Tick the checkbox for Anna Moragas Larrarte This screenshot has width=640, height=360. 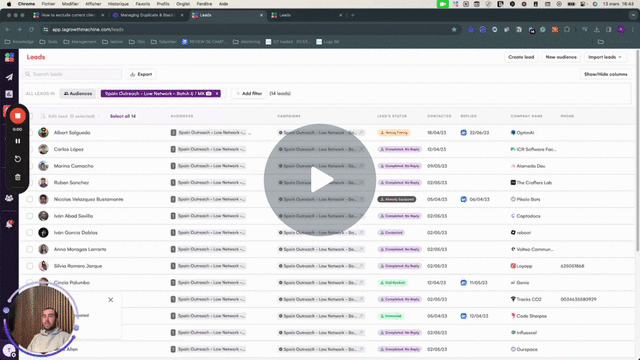pyautogui.click(x=30, y=249)
